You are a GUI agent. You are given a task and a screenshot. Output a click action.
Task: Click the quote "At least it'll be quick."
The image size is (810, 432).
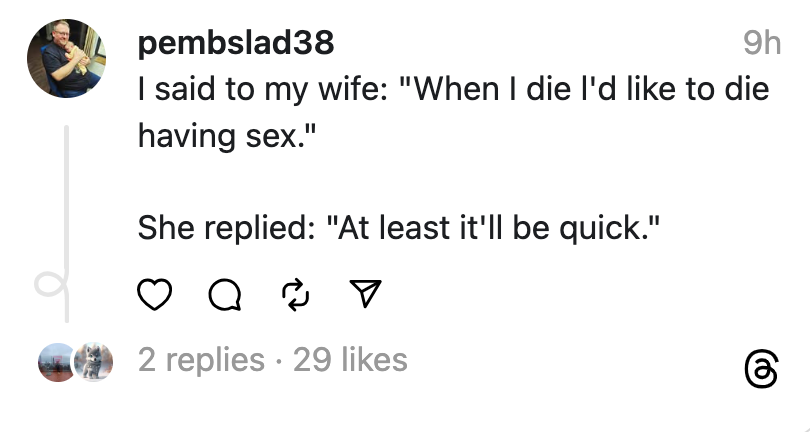tap(495, 228)
